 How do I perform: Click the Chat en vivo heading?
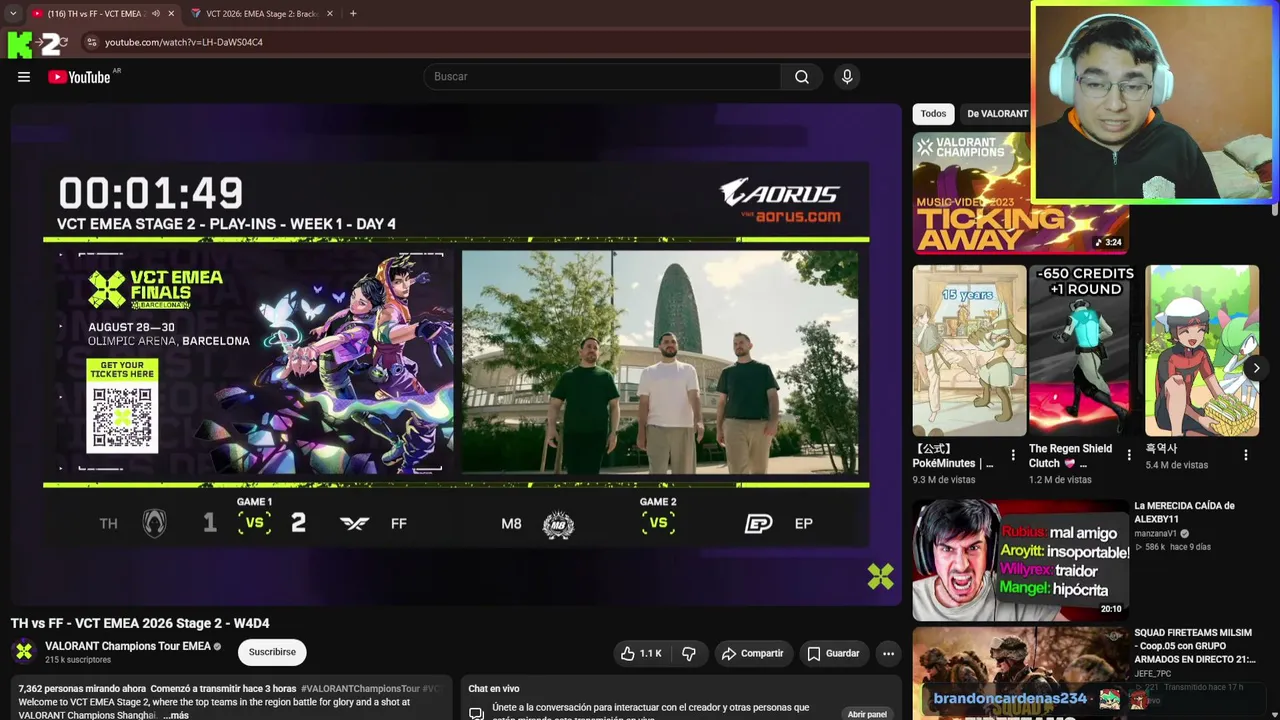click(x=494, y=689)
